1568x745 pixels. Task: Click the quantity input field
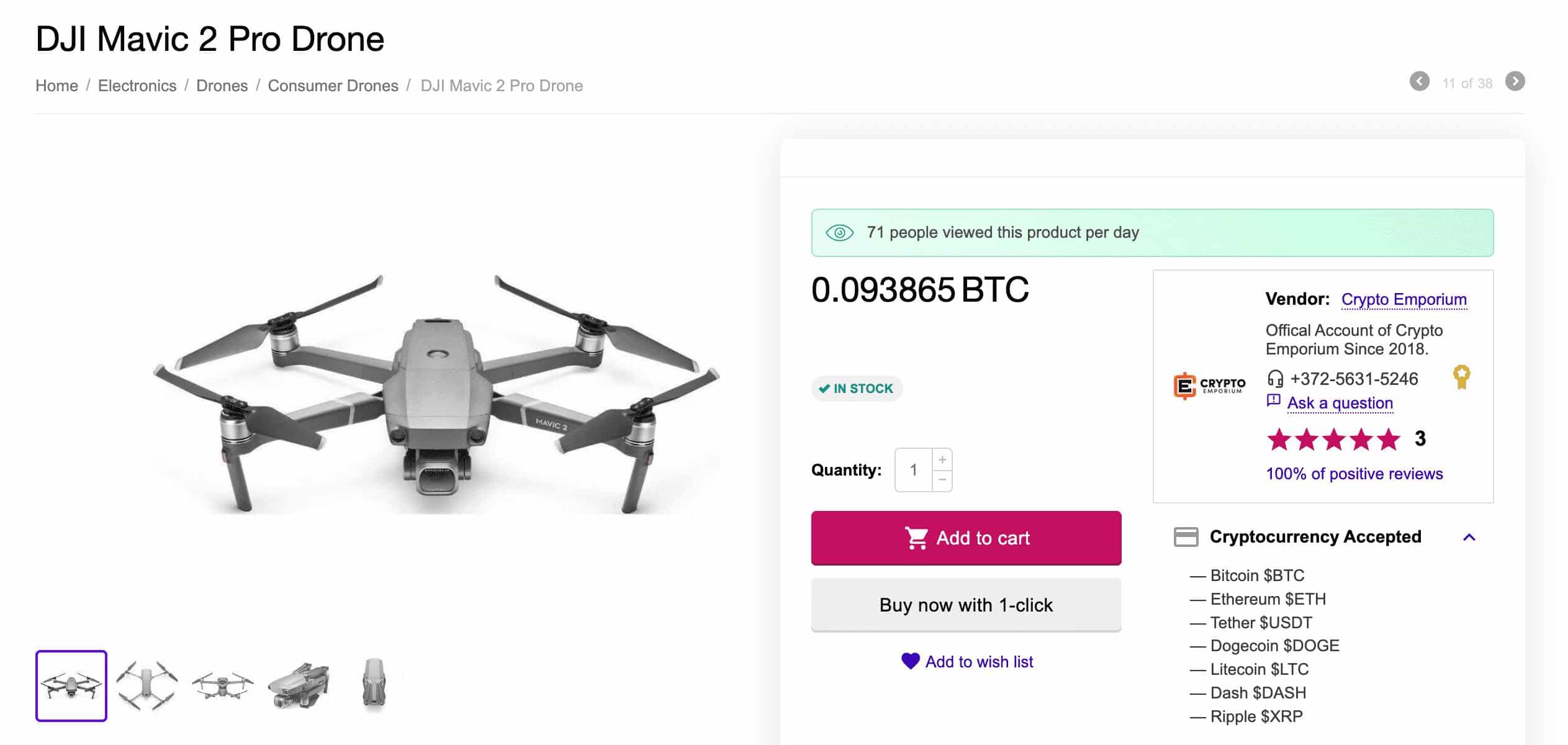pos(913,470)
